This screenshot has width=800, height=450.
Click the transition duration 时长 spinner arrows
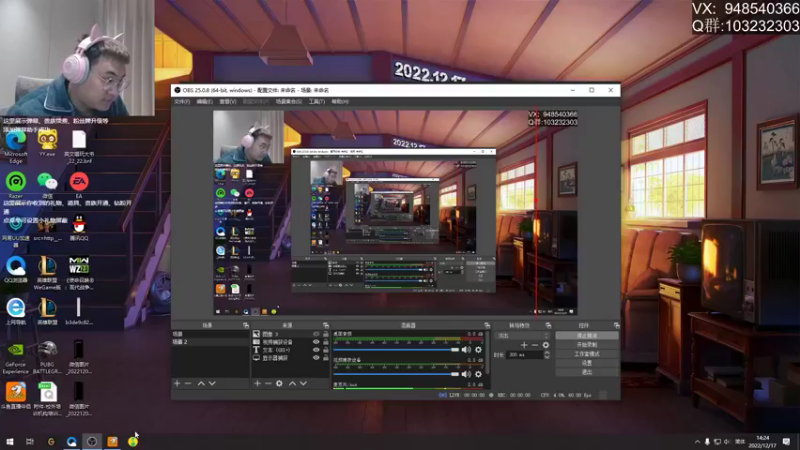tap(547, 355)
